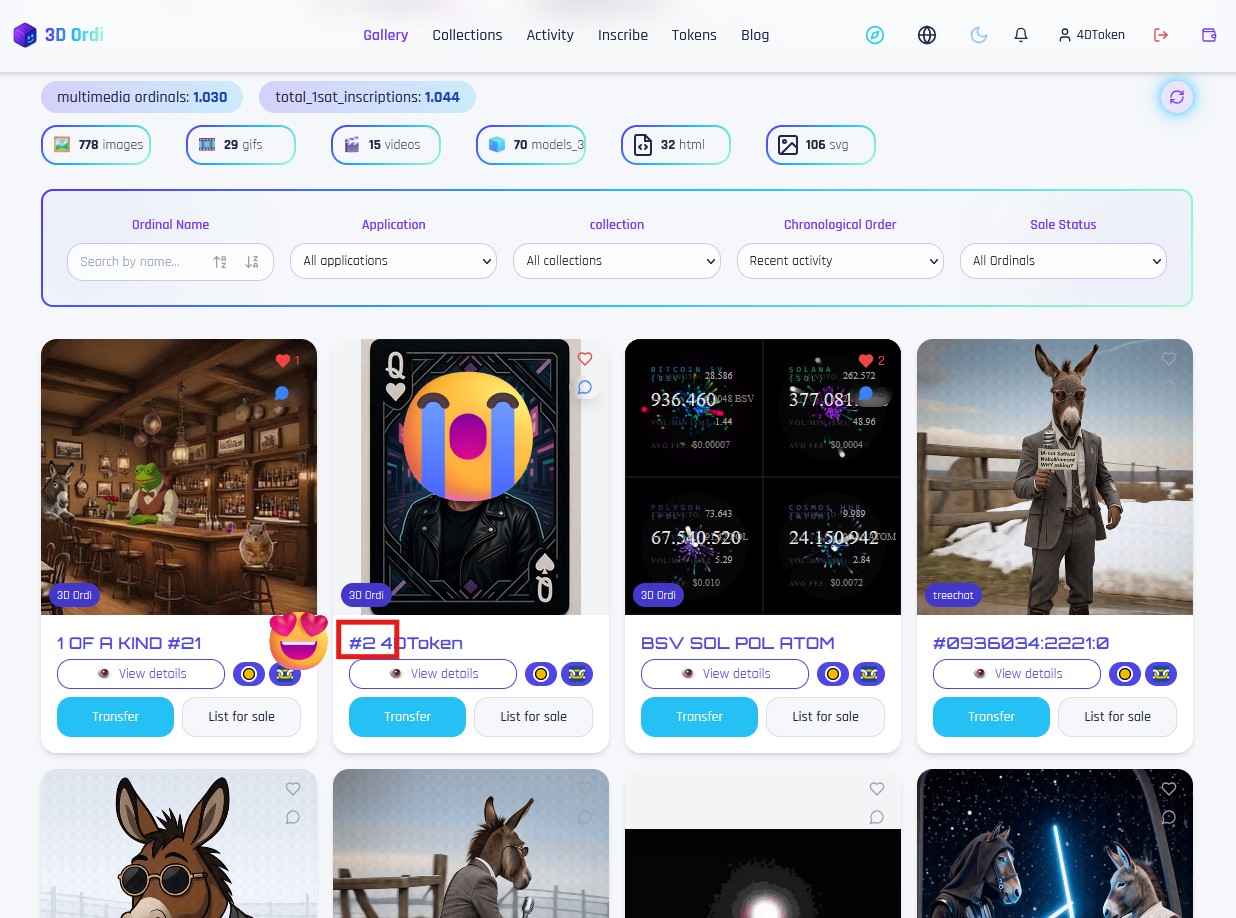1236x918 pixels.
Task: Open the Activity page
Action: click(x=550, y=35)
